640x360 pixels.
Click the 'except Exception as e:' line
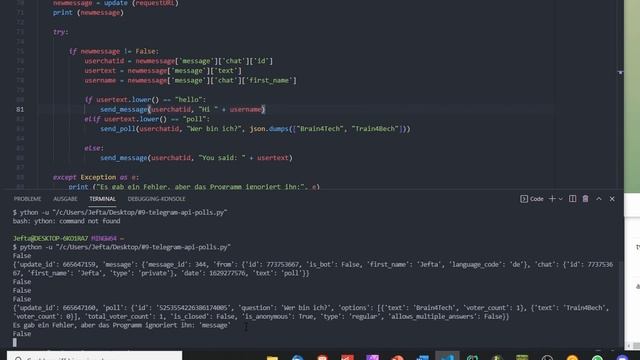pyautogui.click(x=96, y=178)
